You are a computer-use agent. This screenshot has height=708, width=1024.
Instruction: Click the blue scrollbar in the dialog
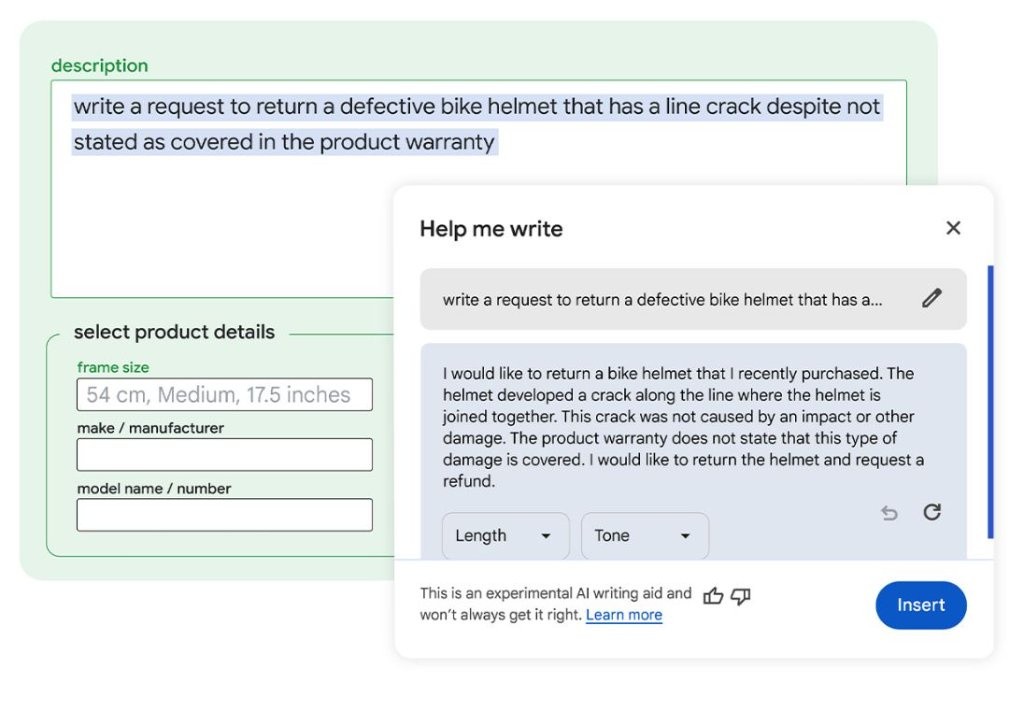(990, 400)
